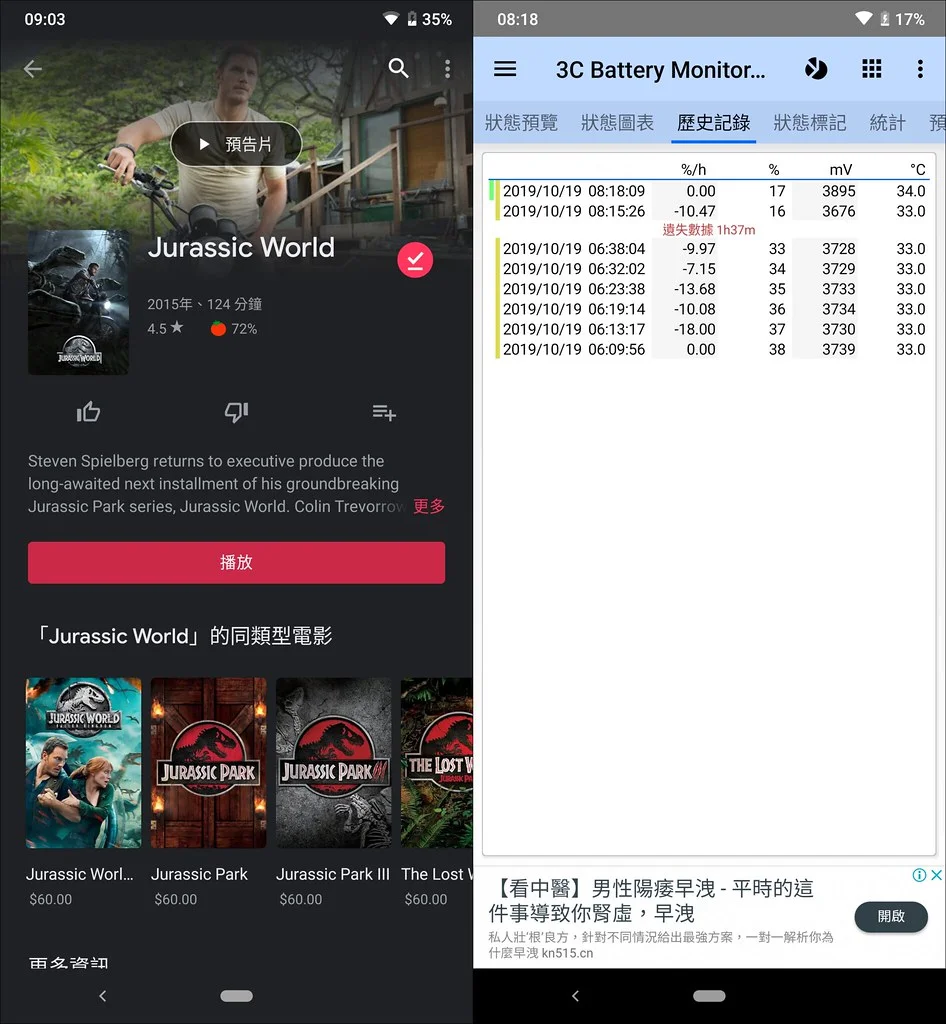Screen dimensions: 946x1024
Task: Open the Battery Monitor three-dot overflow menu
Action: 920,69
